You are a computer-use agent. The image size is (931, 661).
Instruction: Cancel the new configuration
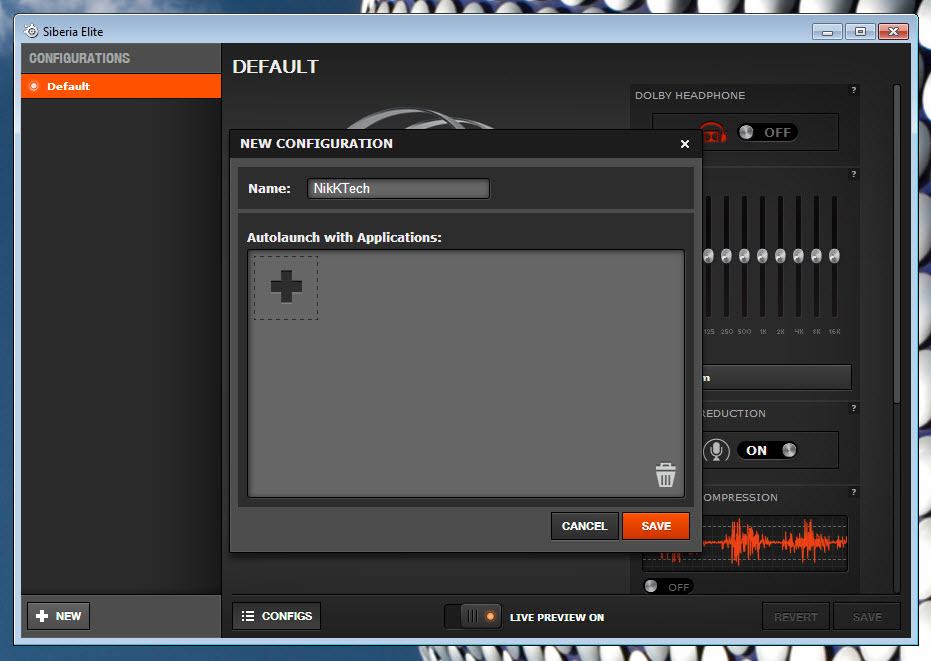[x=584, y=526]
